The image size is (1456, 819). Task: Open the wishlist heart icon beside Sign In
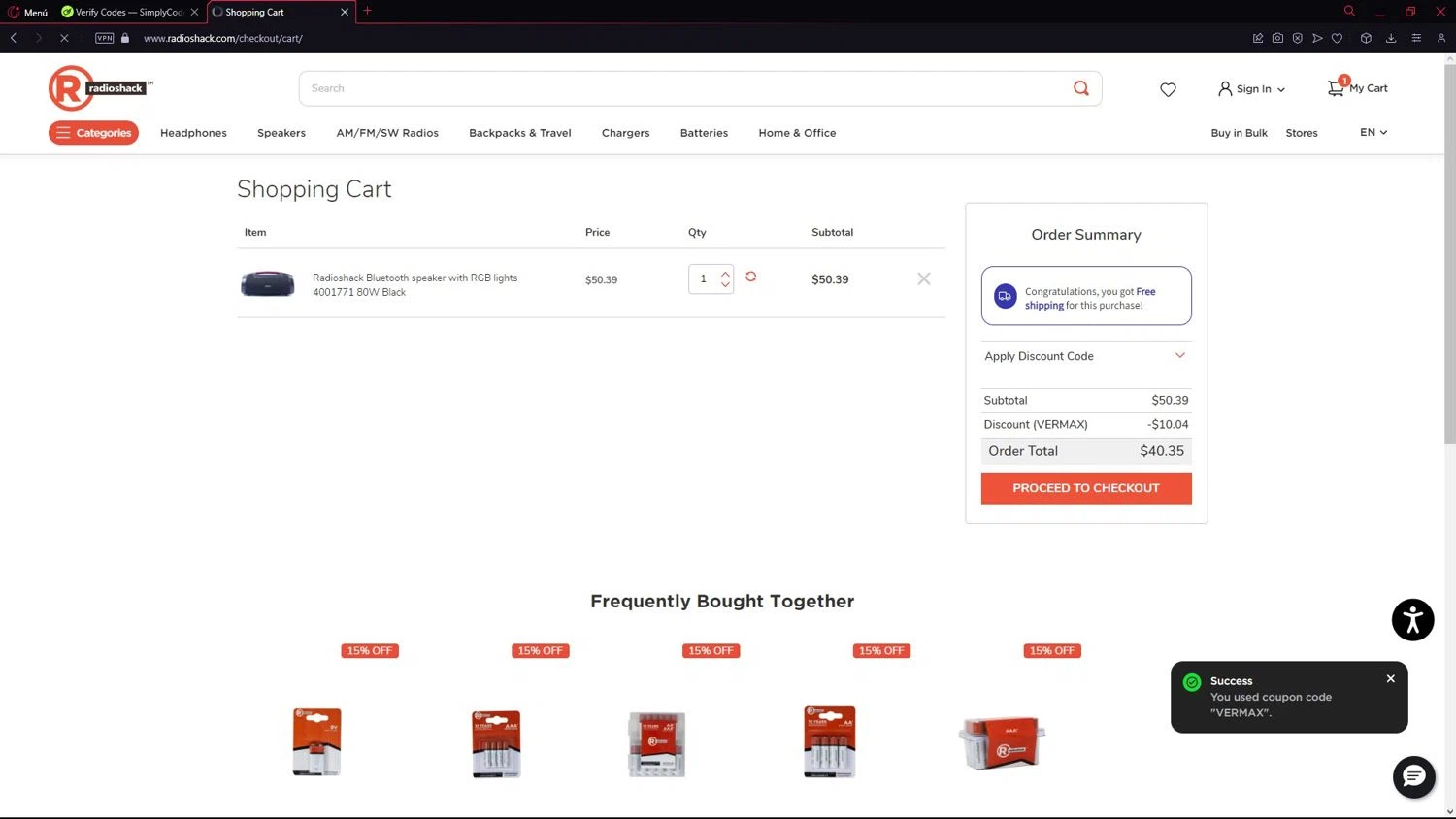[x=1168, y=89]
